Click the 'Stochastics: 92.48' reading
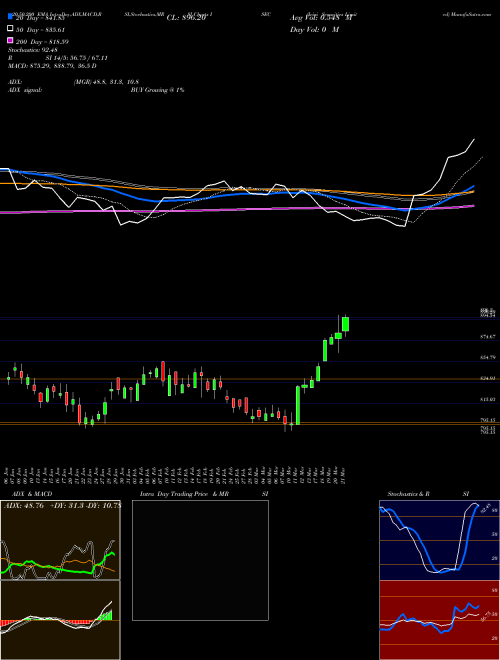500x660 pixels. [33, 50]
